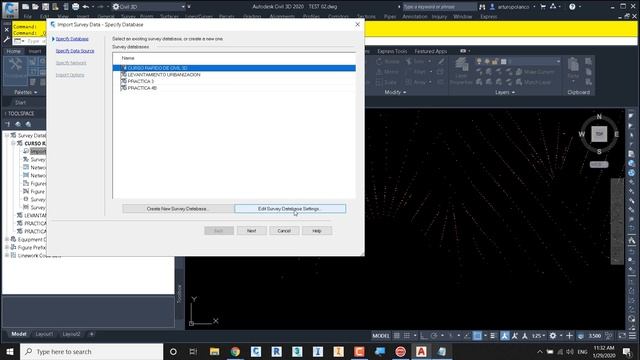Click the workspace switching gear icon
Viewport: 640px width, 360px height.
(x=553, y=336)
